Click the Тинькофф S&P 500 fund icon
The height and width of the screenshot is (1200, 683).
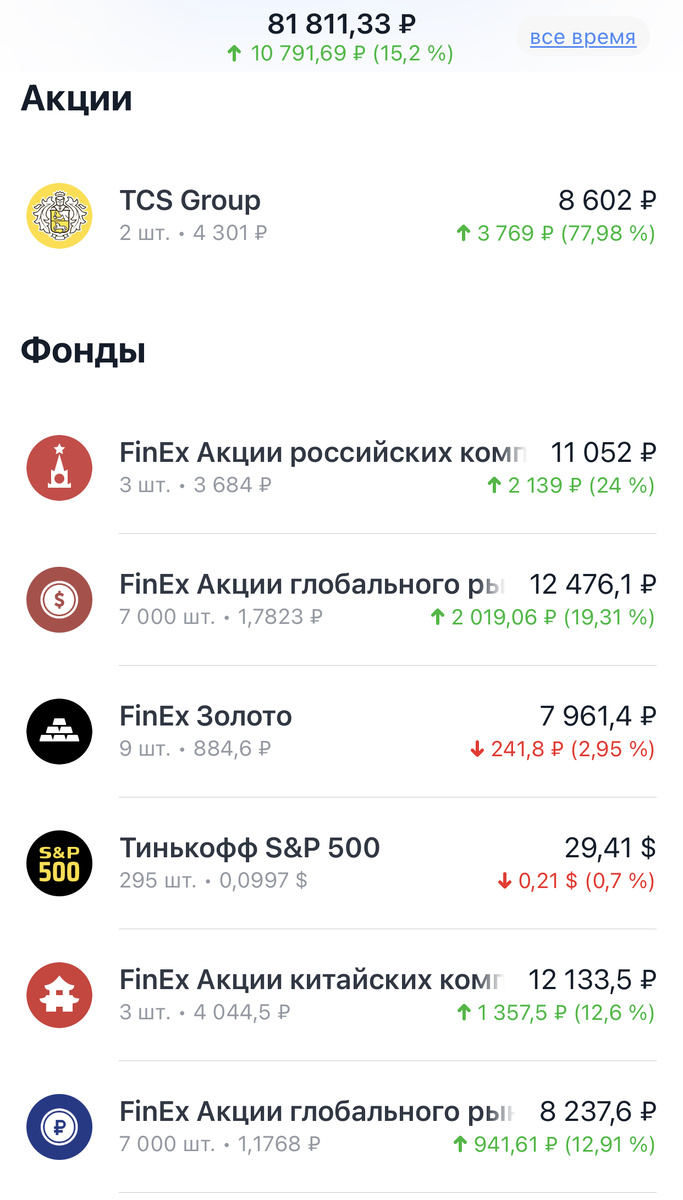point(59,863)
